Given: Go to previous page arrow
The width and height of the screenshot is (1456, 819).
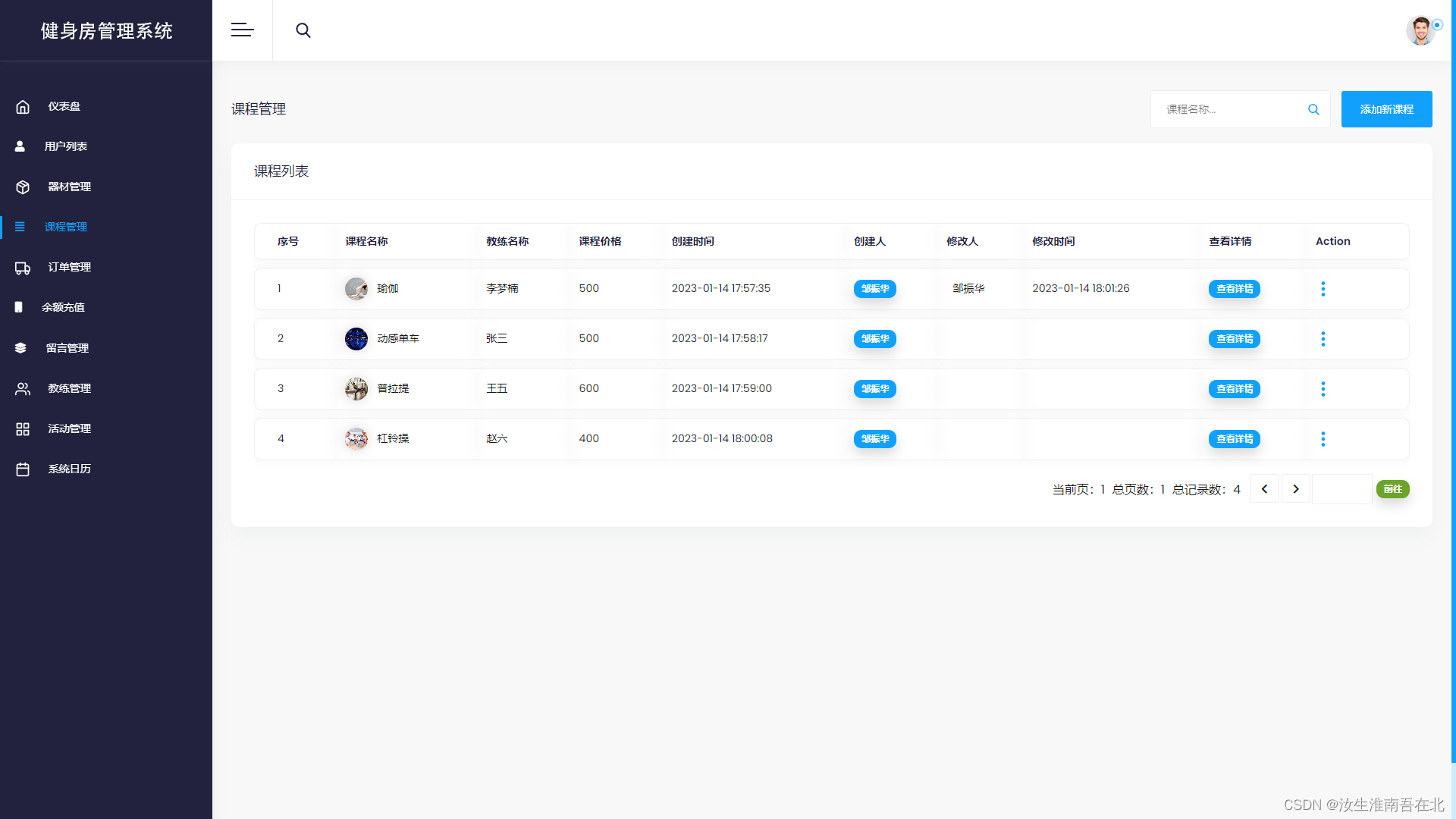Looking at the screenshot, I should click(x=1264, y=489).
